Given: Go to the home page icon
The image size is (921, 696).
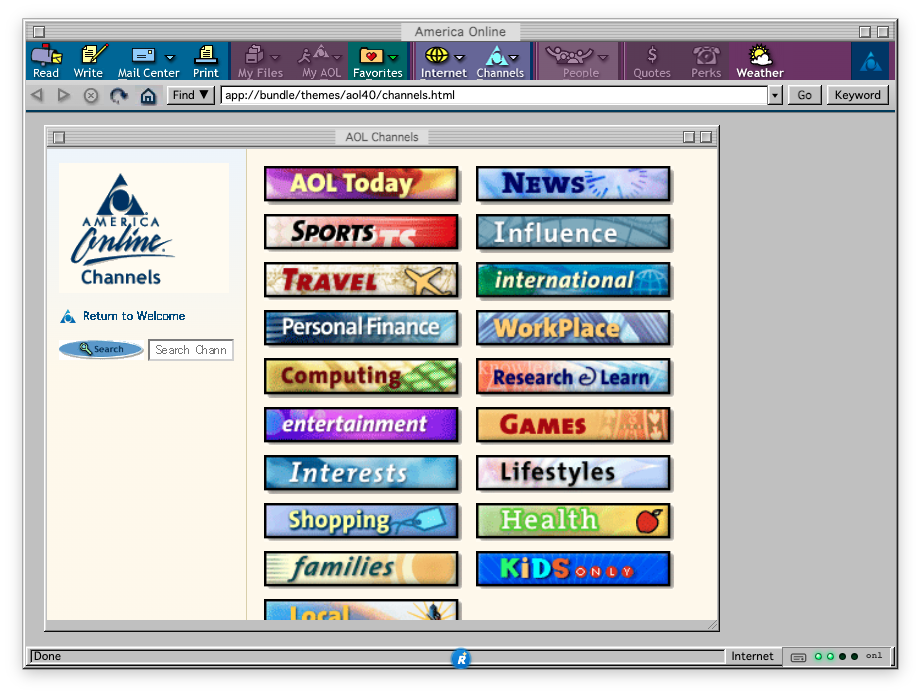Looking at the screenshot, I should tap(148, 95).
